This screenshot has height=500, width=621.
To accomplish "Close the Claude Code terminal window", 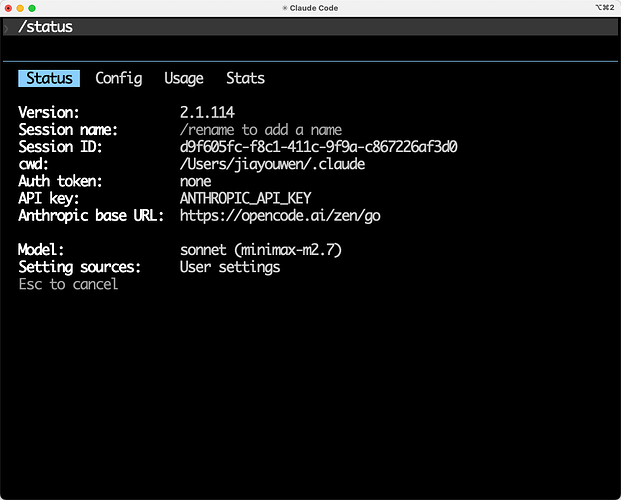I will tap(8, 8).
